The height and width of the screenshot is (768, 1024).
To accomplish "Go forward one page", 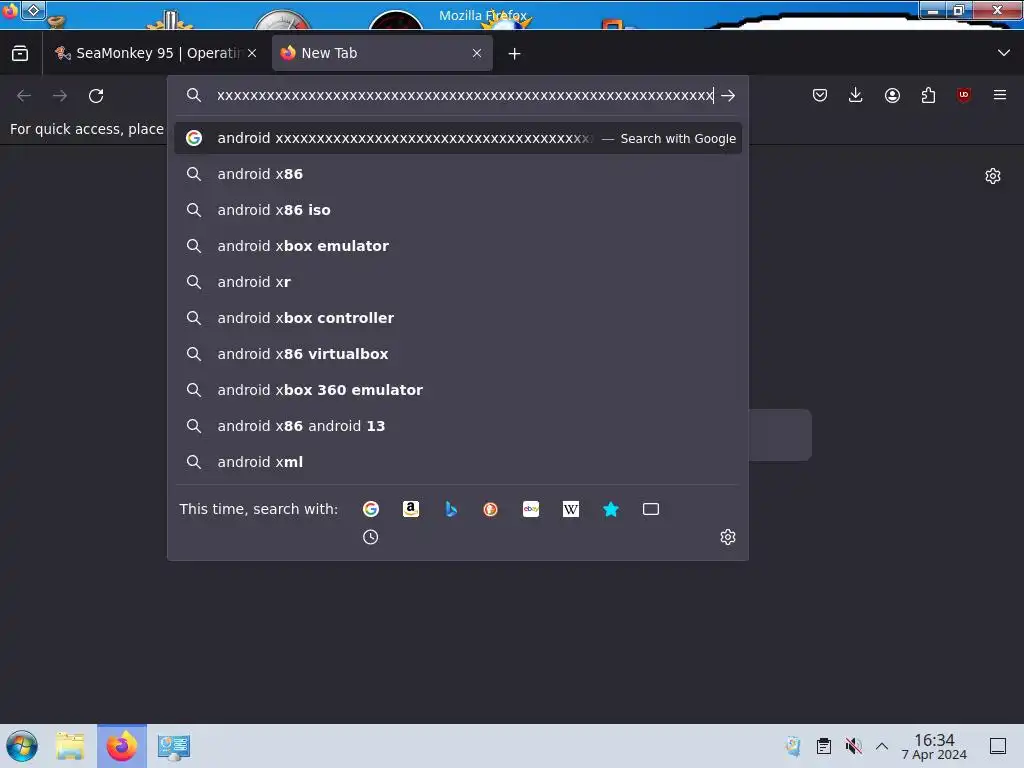I will [60, 96].
